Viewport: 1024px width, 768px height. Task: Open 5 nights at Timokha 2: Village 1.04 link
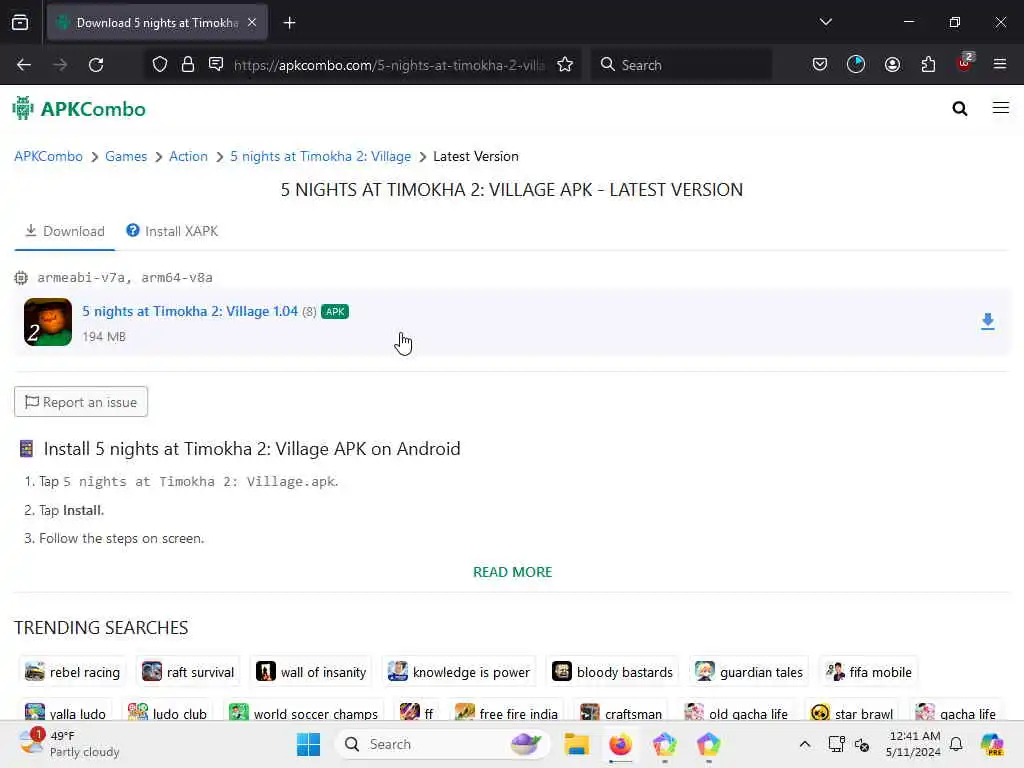(x=190, y=312)
